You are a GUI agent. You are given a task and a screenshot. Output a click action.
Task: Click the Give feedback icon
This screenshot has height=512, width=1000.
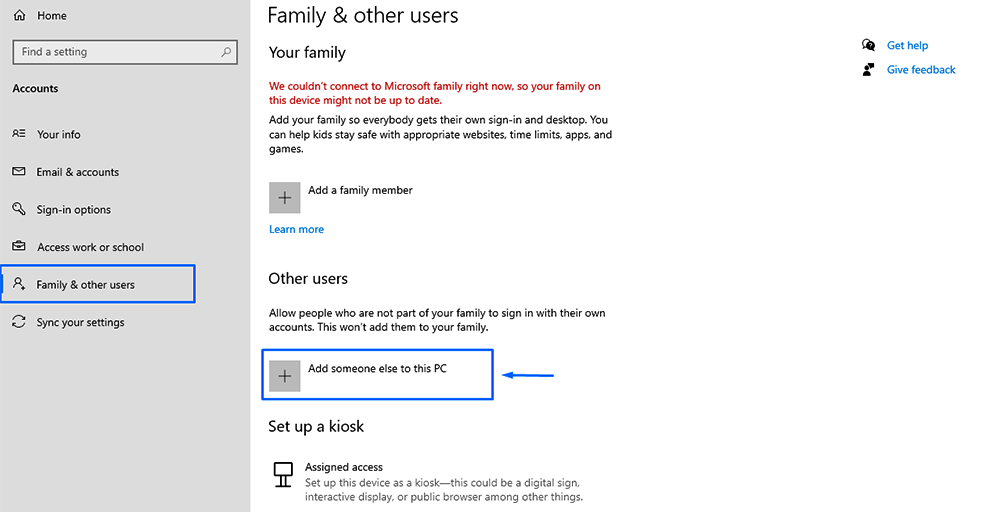point(868,70)
